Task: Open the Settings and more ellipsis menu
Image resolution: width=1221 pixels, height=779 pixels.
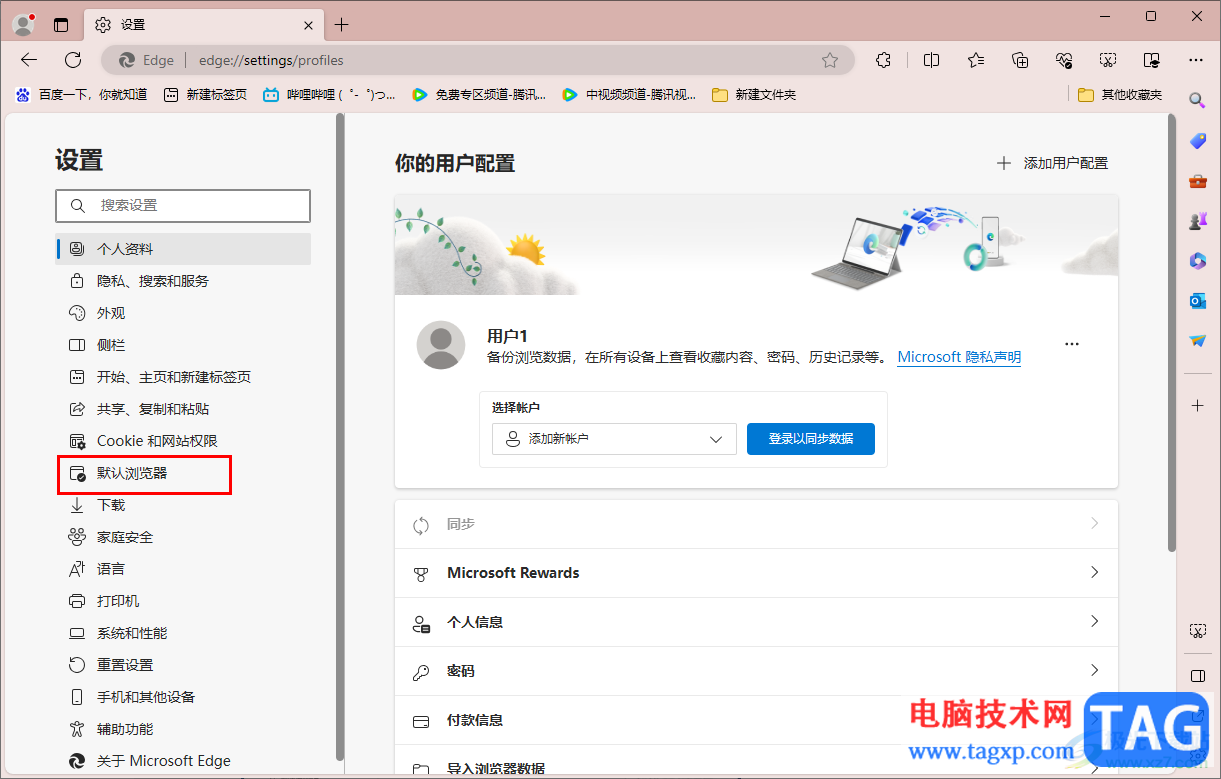Action: [1196, 60]
